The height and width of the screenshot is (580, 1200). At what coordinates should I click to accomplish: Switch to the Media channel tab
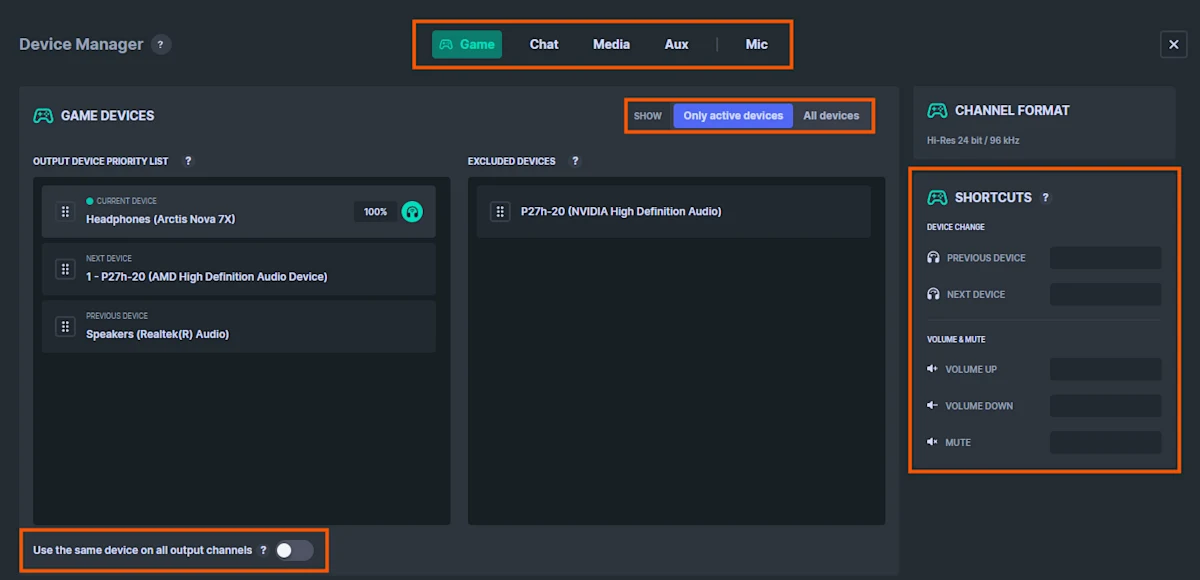click(611, 44)
